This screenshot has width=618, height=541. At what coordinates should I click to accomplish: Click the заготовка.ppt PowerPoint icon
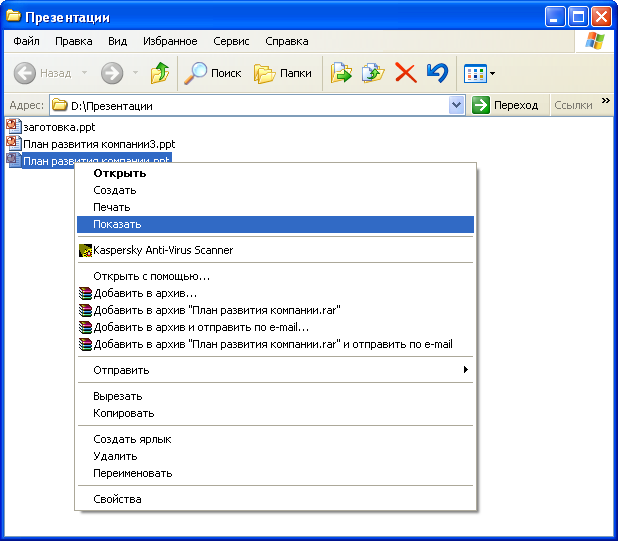(x=14, y=126)
